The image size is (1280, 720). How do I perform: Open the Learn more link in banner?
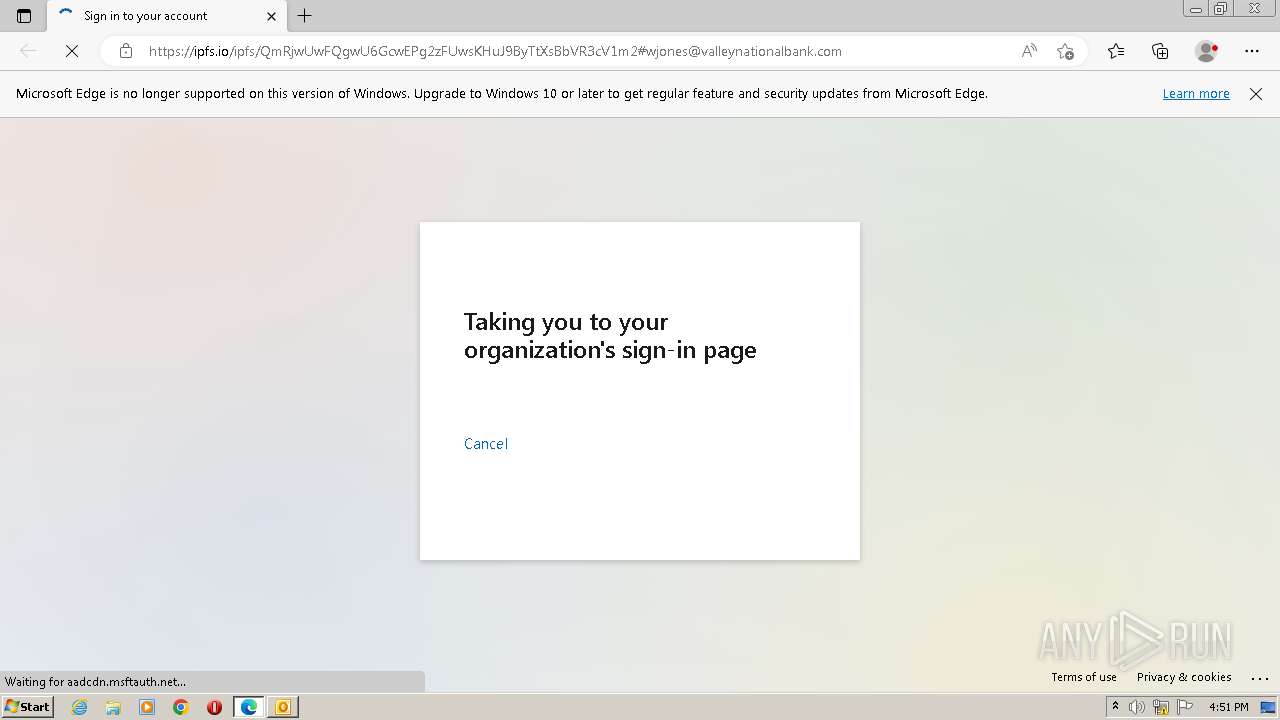(x=1196, y=94)
